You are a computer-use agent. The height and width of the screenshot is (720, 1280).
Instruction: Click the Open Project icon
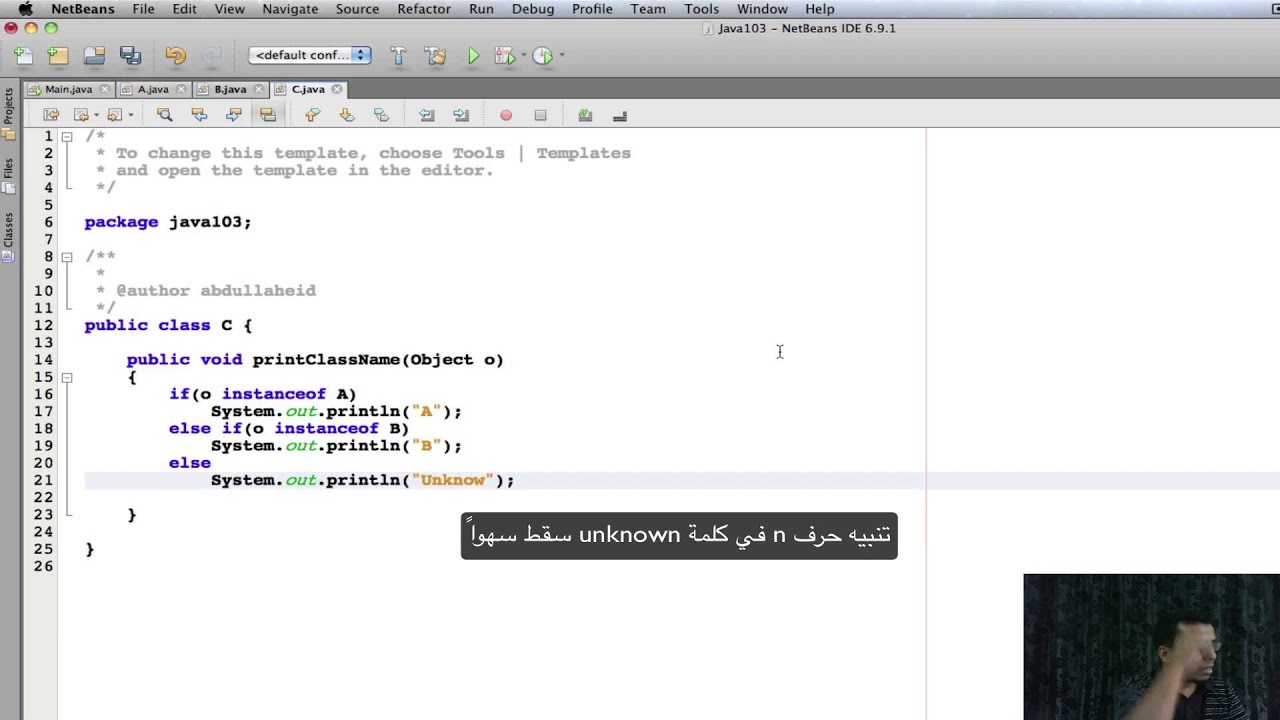point(94,56)
